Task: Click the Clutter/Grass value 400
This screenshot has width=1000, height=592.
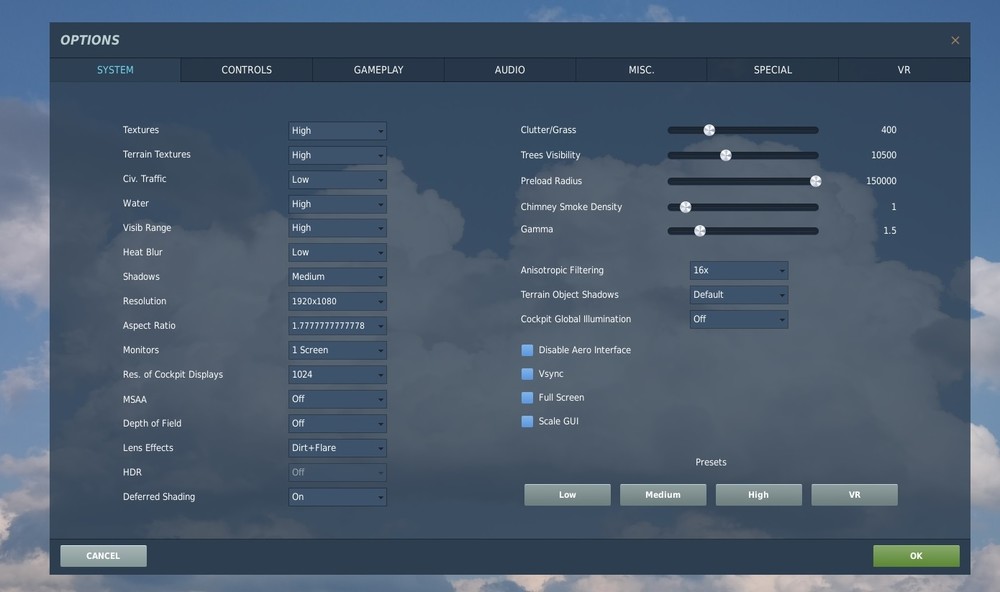Action: pos(888,130)
